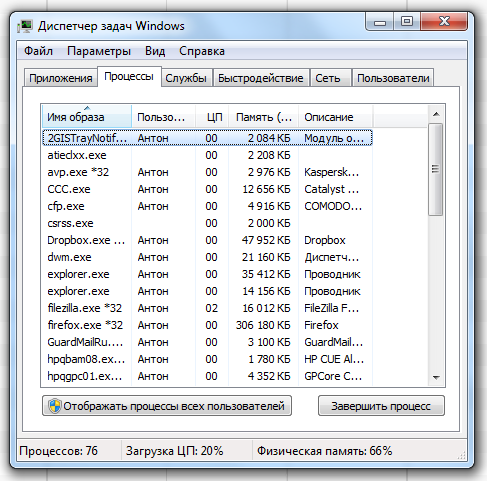
Task: Click the Kaspersk... description cell
Action: point(331,172)
